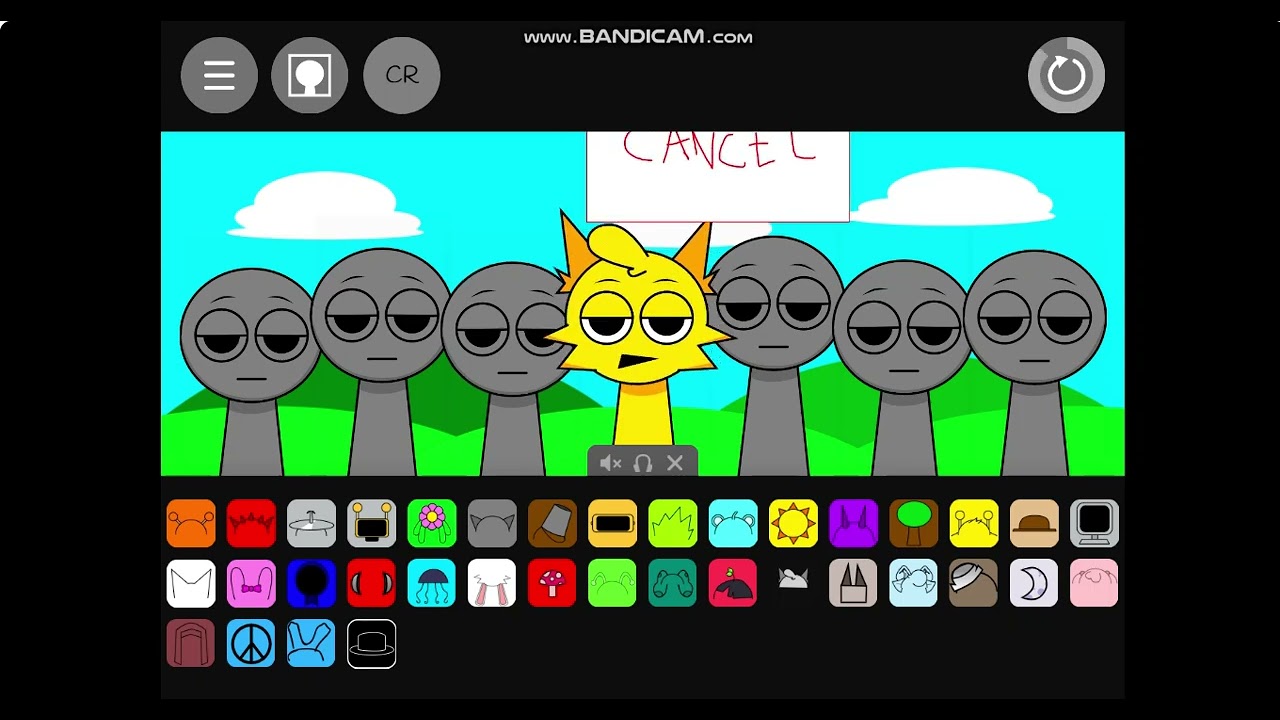
Task: Choose the blue peace-sign sound icon
Action: [x=251, y=644]
